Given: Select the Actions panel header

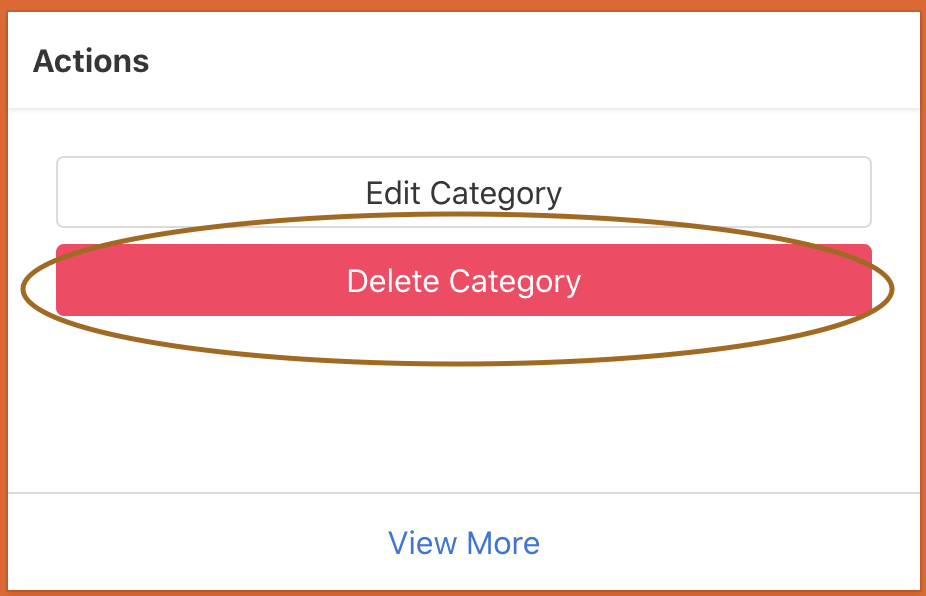Looking at the screenshot, I should (91, 61).
